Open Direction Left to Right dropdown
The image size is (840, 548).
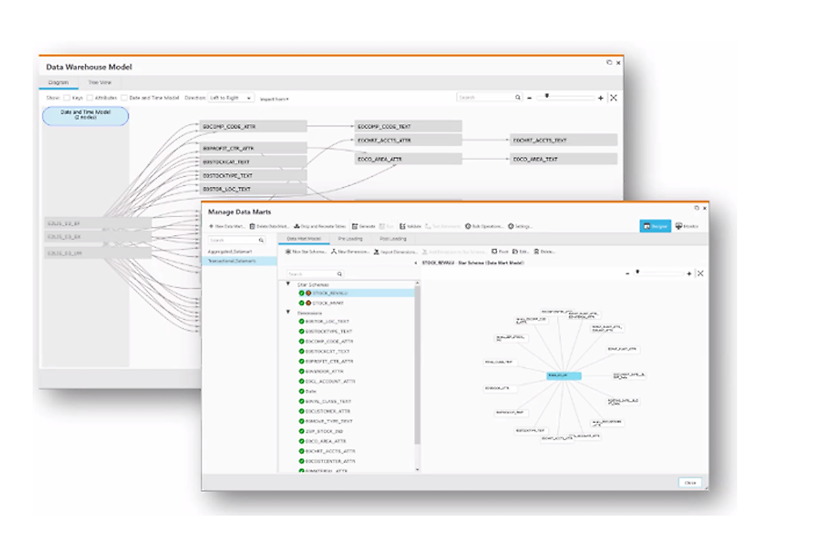tap(230, 98)
